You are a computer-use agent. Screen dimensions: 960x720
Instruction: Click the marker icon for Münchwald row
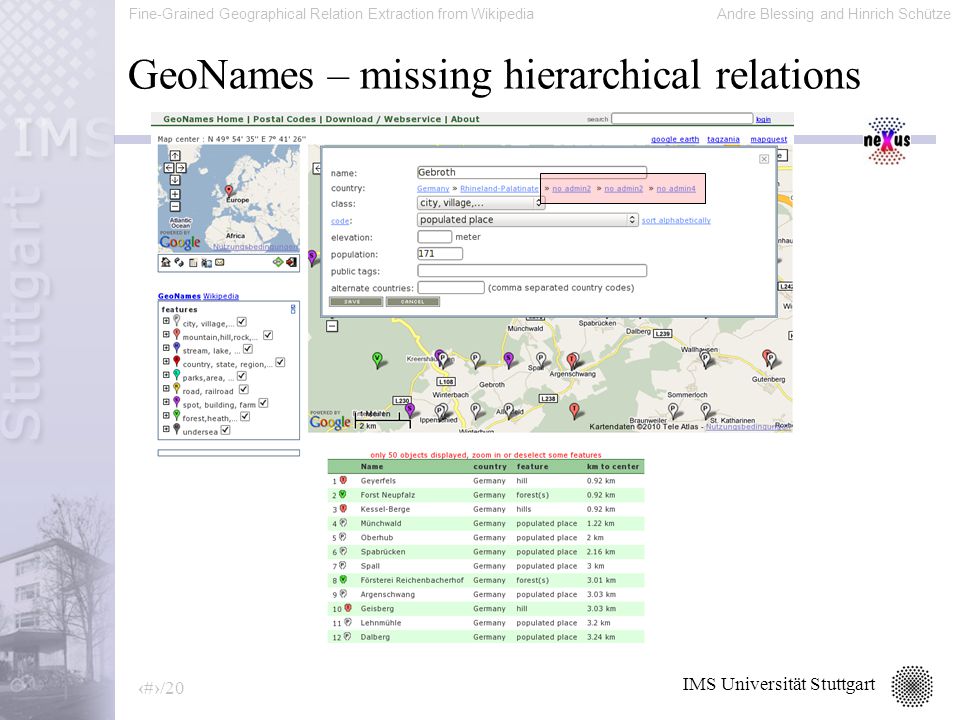tap(343, 523)
